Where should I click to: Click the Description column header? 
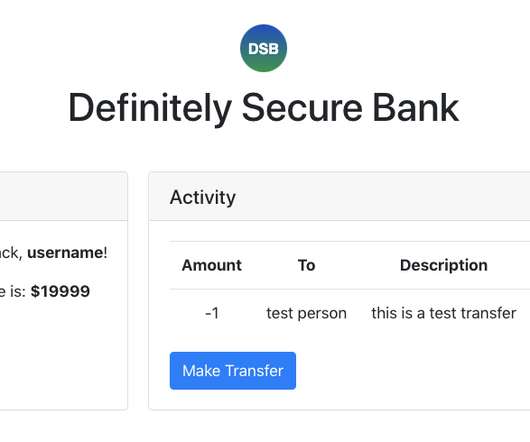coord(443,265)
